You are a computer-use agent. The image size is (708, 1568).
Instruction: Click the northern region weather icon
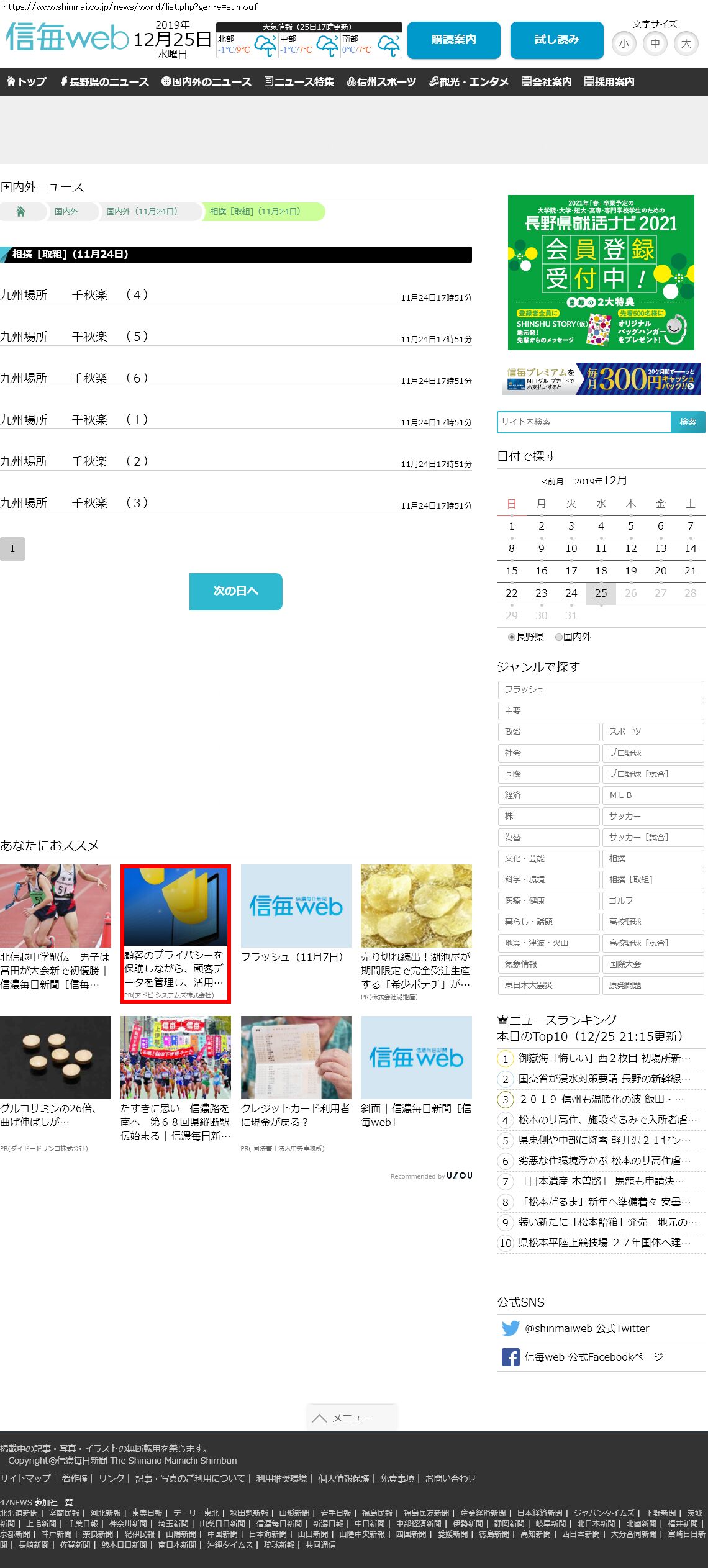click(x=265, y=45)
